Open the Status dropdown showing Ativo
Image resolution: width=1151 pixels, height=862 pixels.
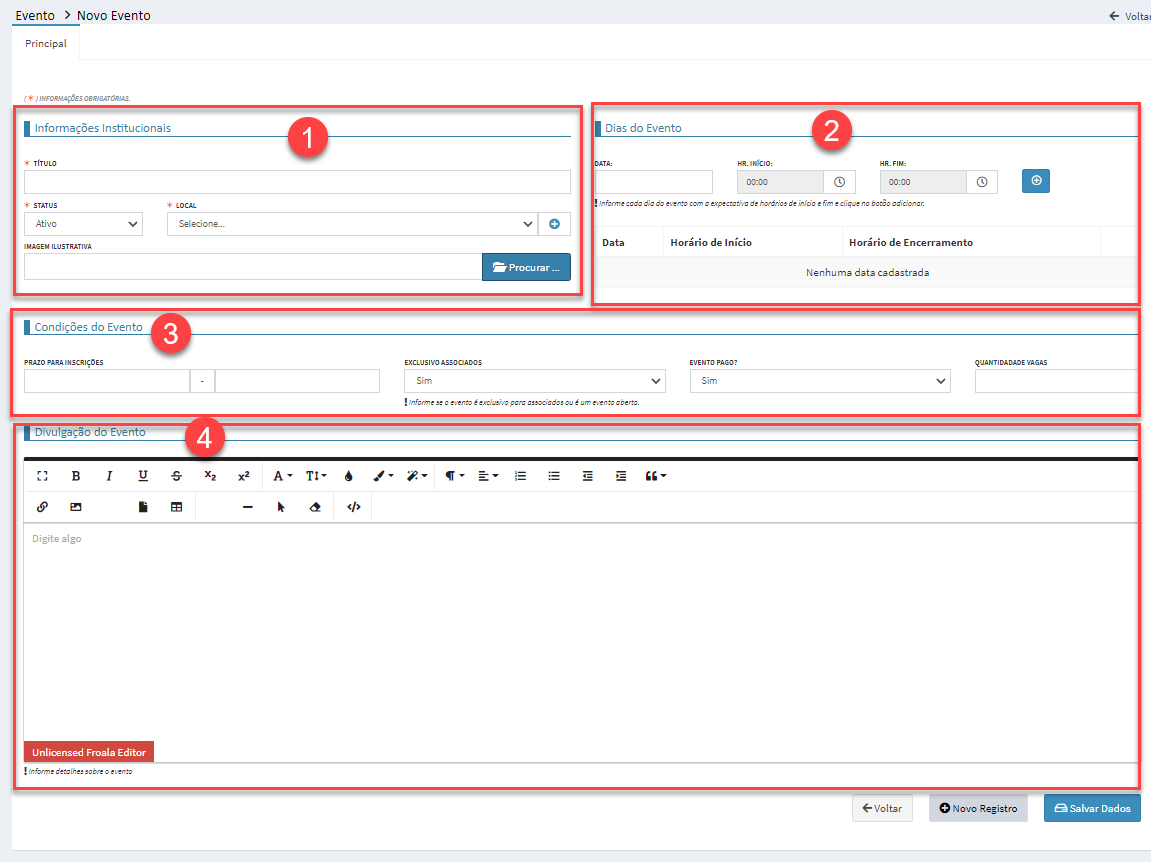[84, 224]
